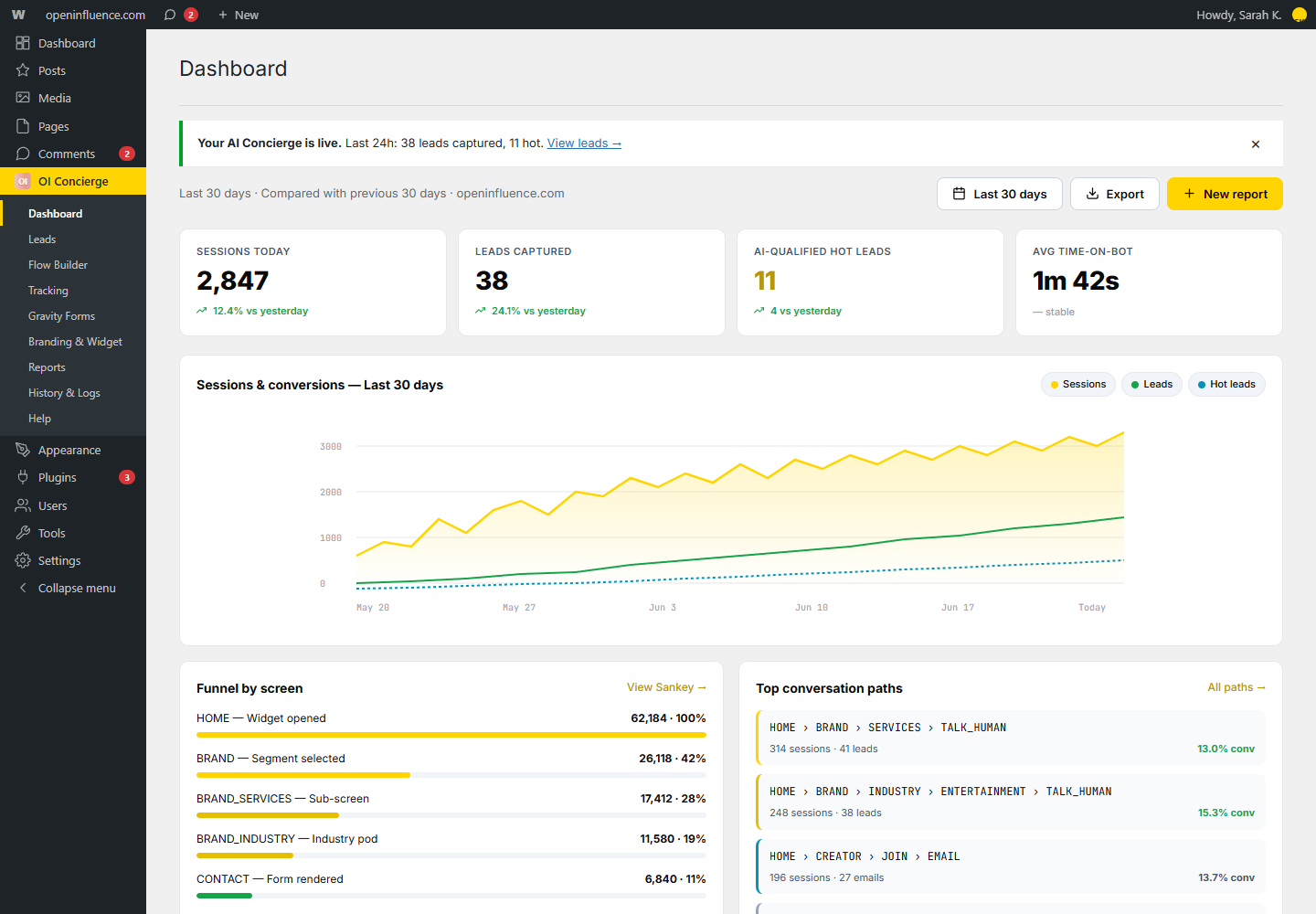Follow the View leads link

point(584,143)
